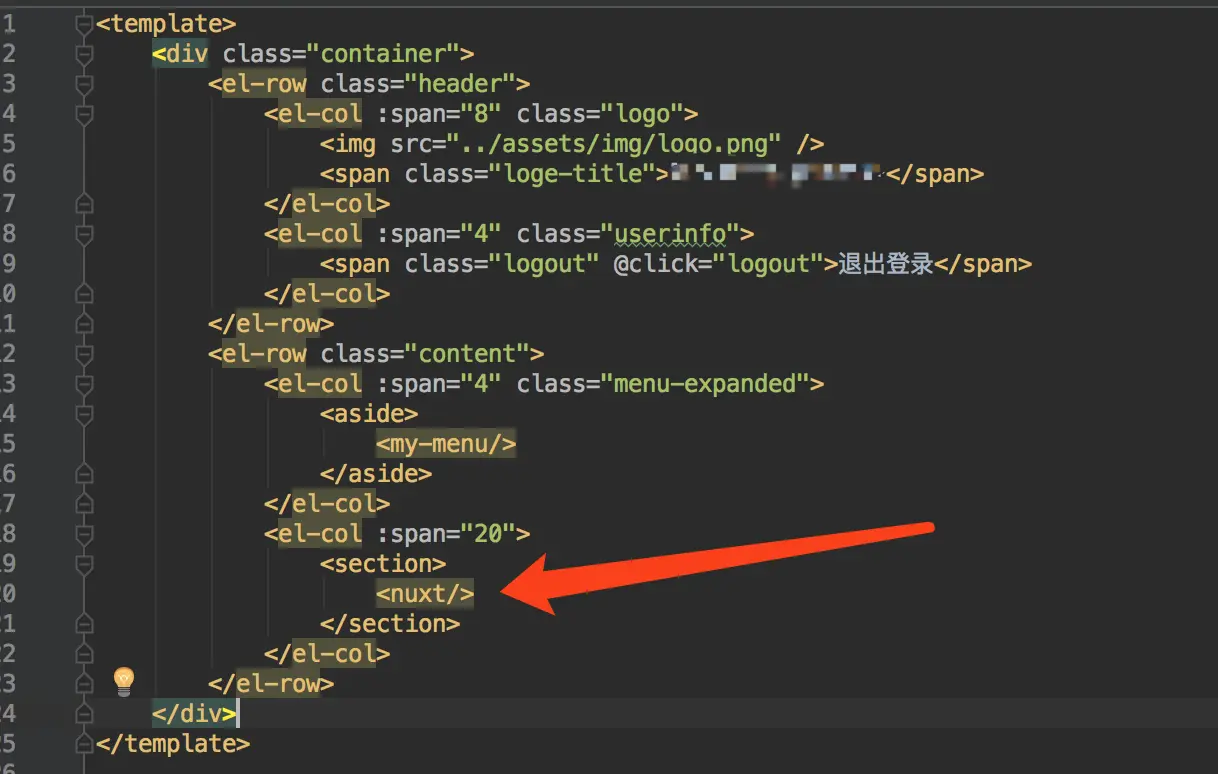
Task: Fold the el-row class="header" block
Action: coord(84,85)
